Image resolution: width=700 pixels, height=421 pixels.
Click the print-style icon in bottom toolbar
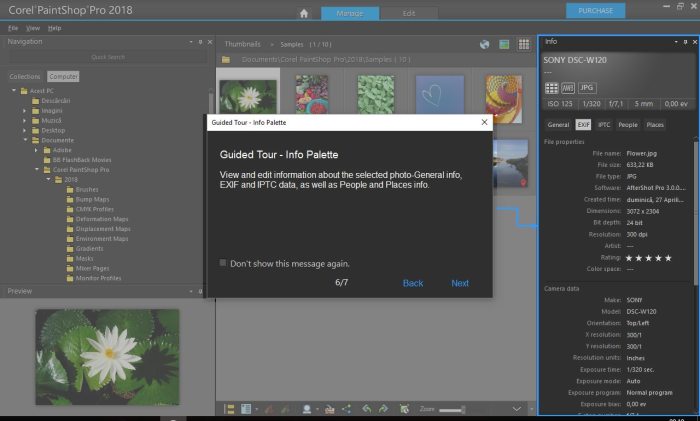tap(329, 409)
